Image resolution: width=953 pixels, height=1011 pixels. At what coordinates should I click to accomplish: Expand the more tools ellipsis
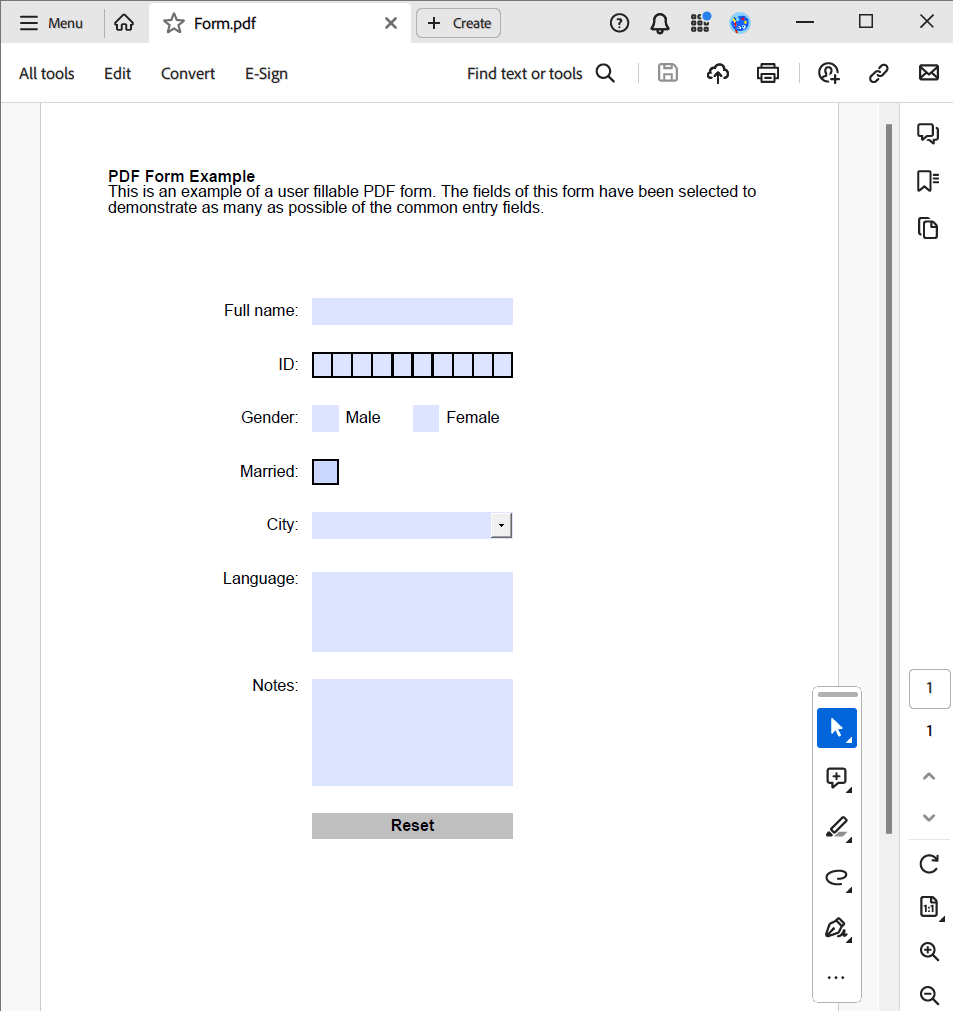coord(837,978)
